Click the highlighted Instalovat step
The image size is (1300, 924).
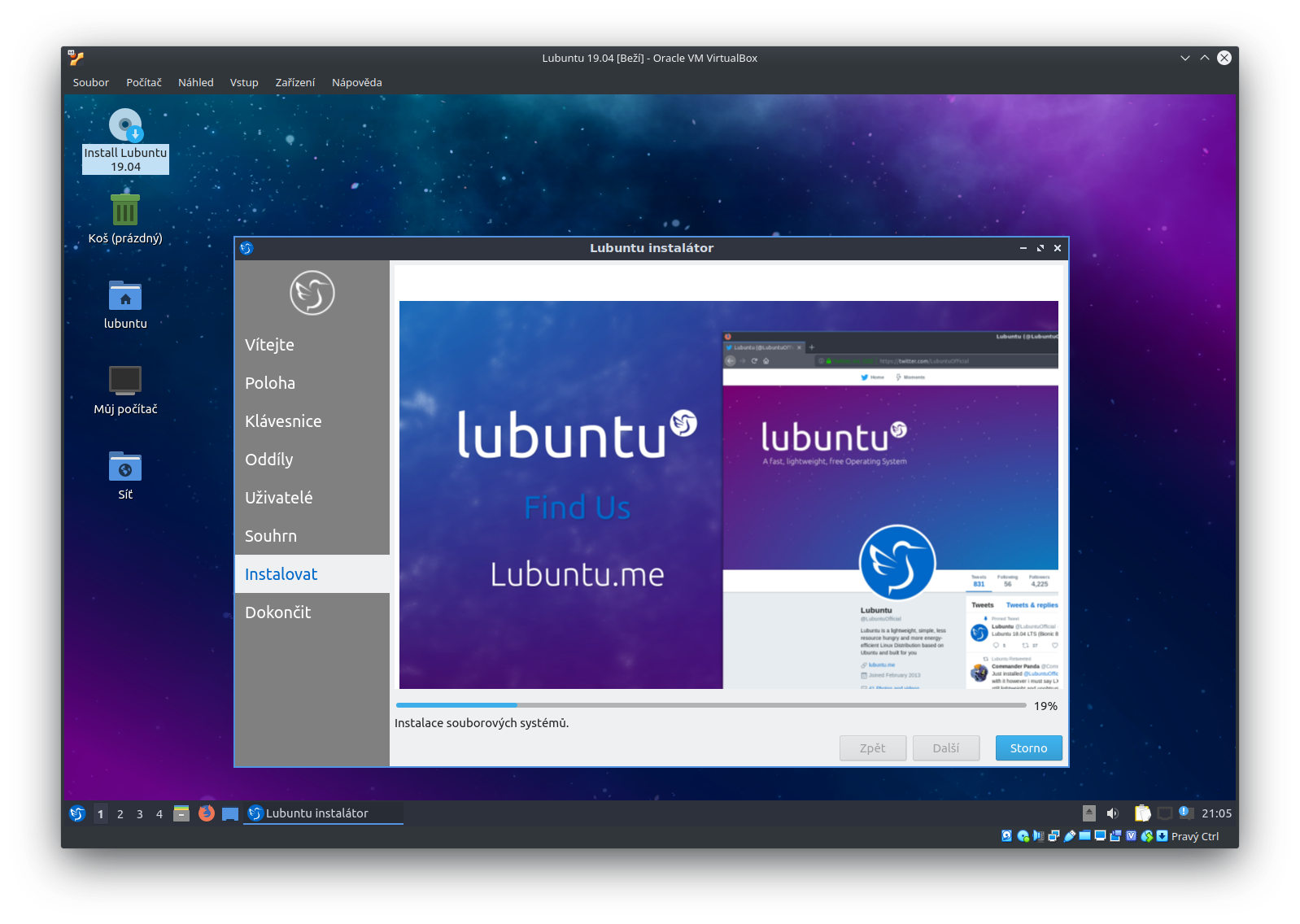[x=312, y=574]
